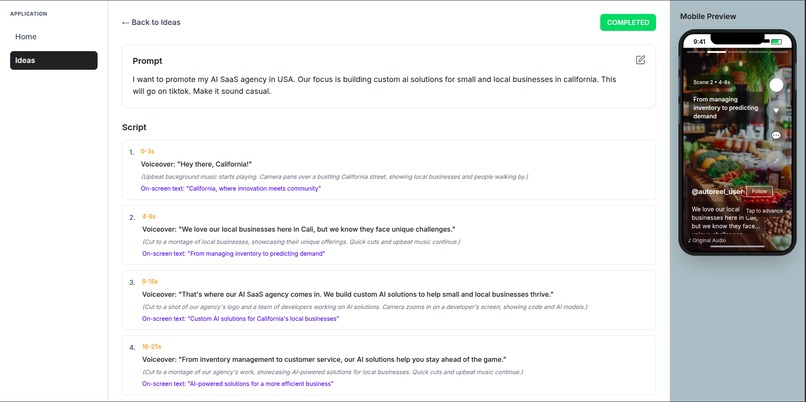Click the story progress bar in preview

[737, 51]
